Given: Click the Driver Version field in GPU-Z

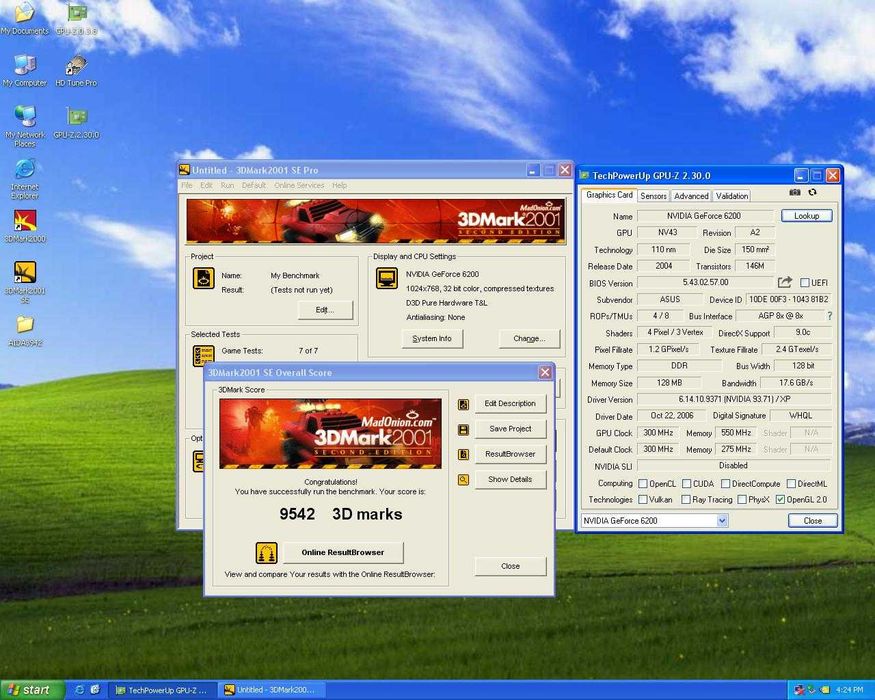Looking at the screenshot, I should coord(734,399).
